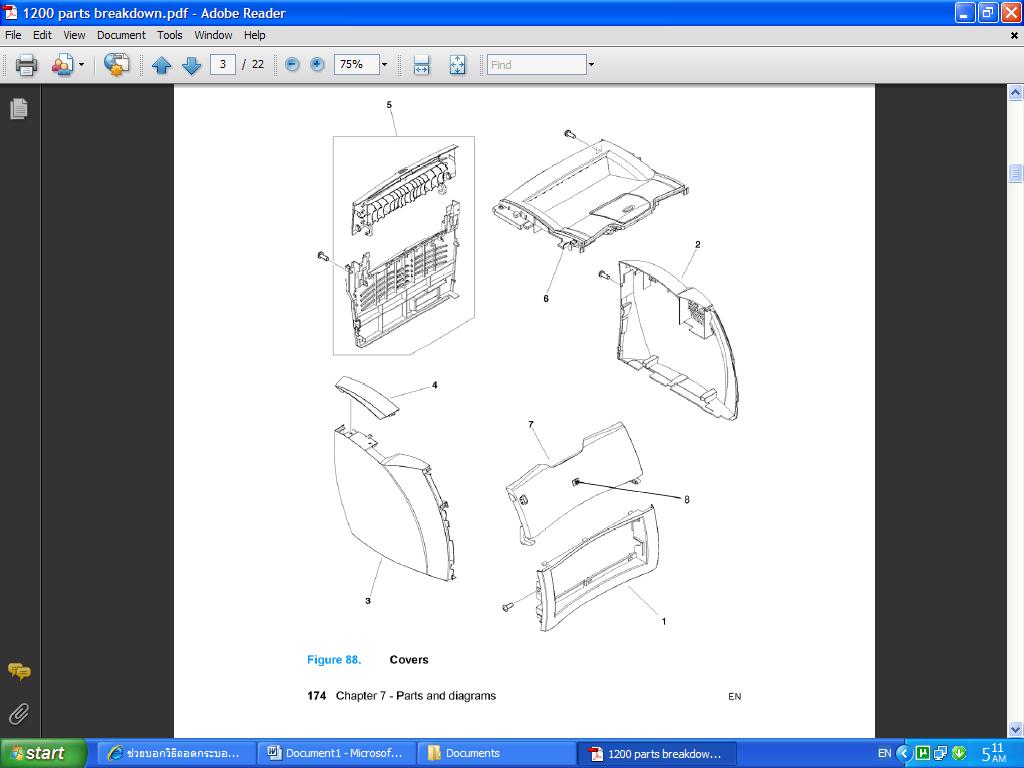Click page number 174 in footer
Viewport: 1024px width, 768px height.
(x=317, y=696)
